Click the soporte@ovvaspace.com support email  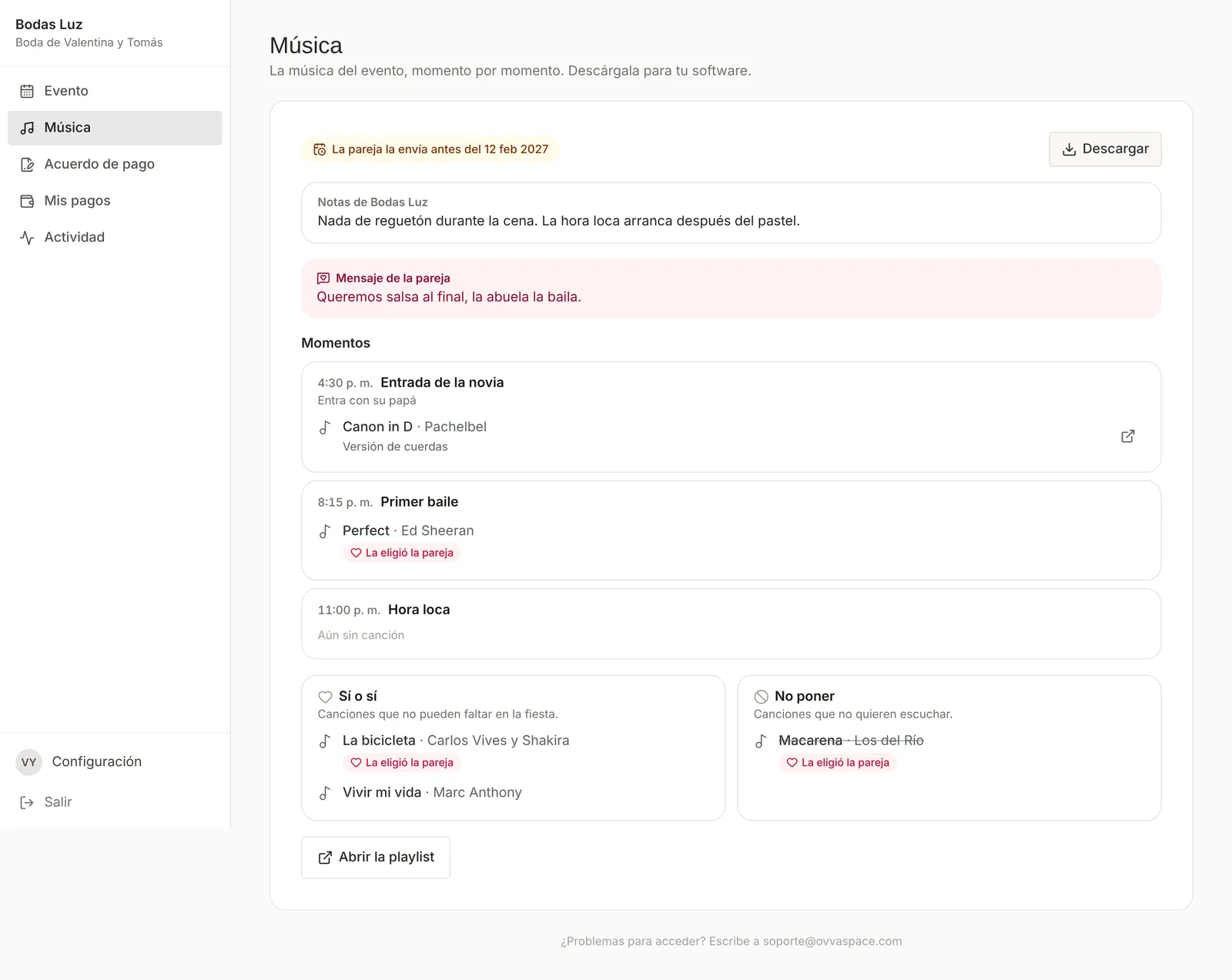(832, 942)
